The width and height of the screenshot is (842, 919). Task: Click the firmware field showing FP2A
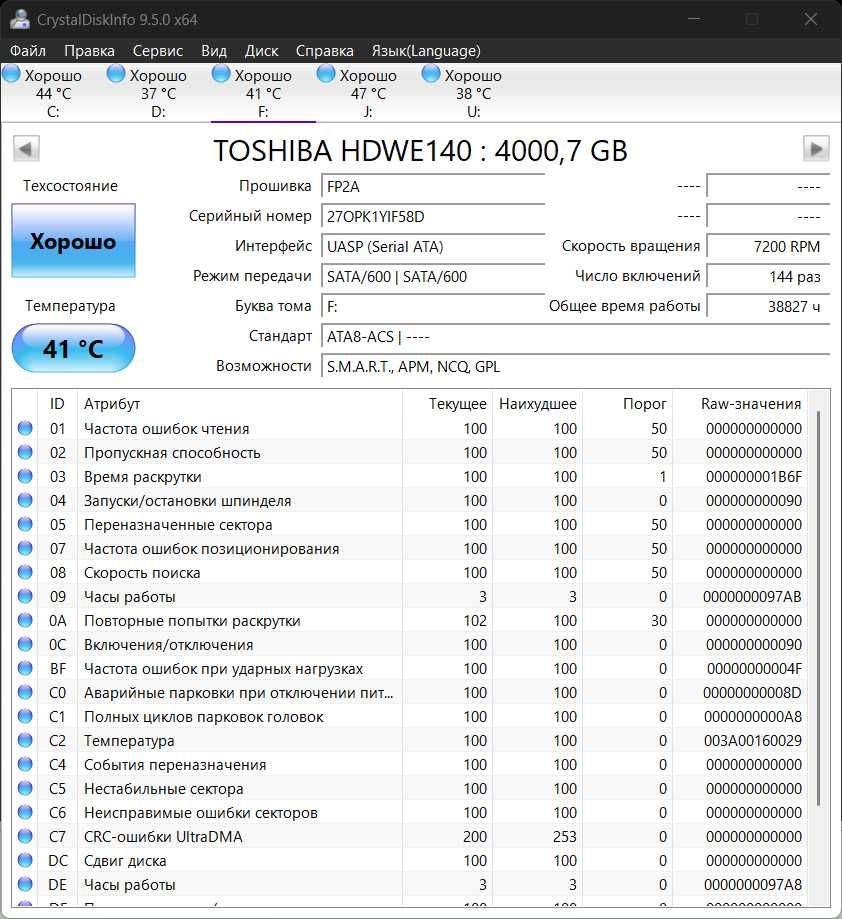[433, 186]
